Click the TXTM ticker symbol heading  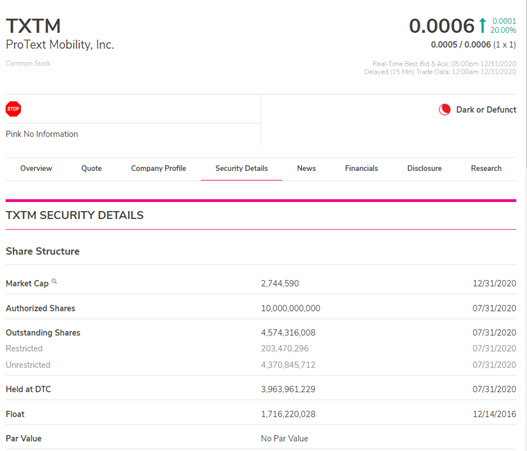click(x=33, y=26)
